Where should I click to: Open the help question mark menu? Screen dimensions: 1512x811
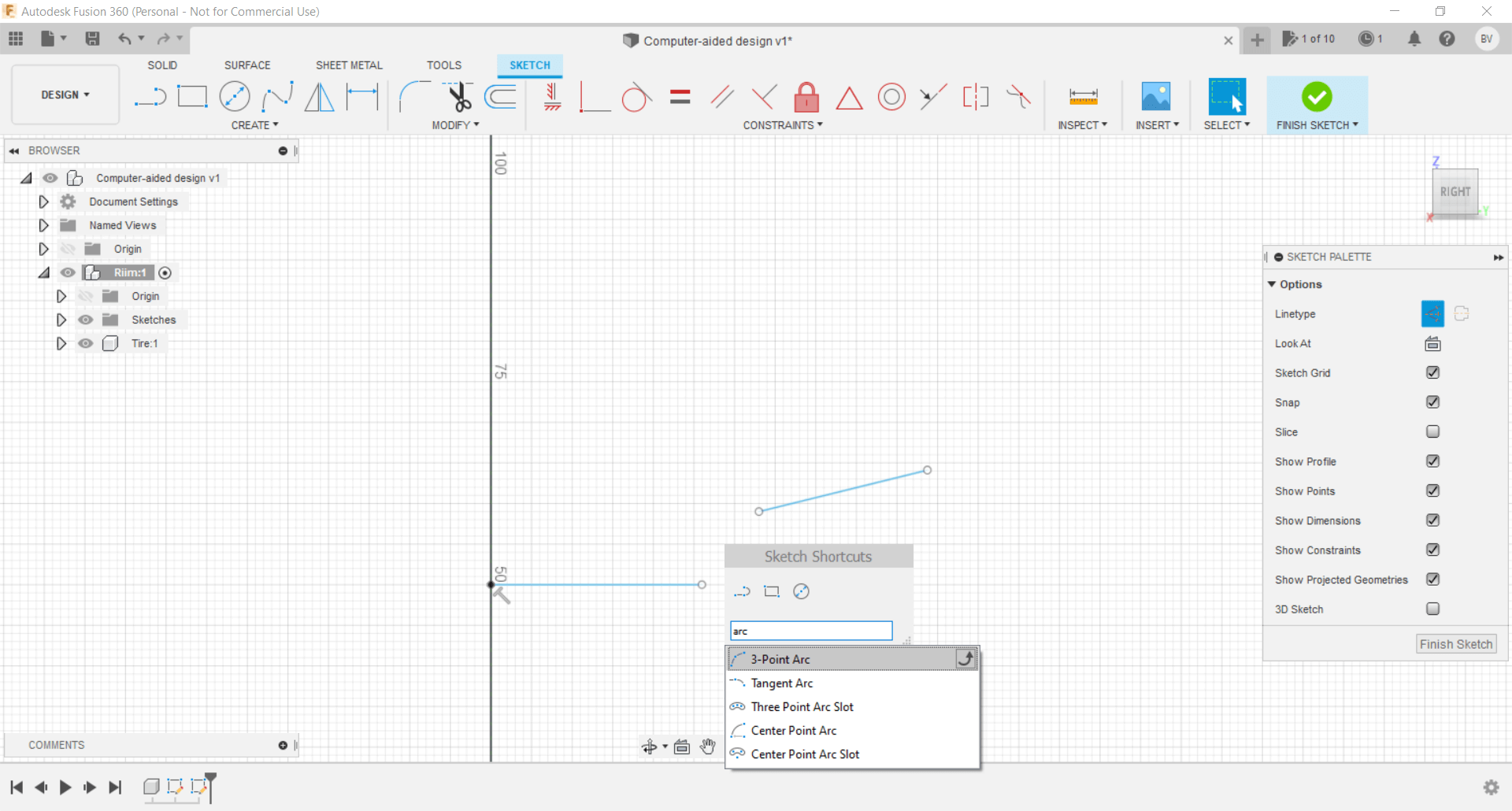tap(1447, 39)
